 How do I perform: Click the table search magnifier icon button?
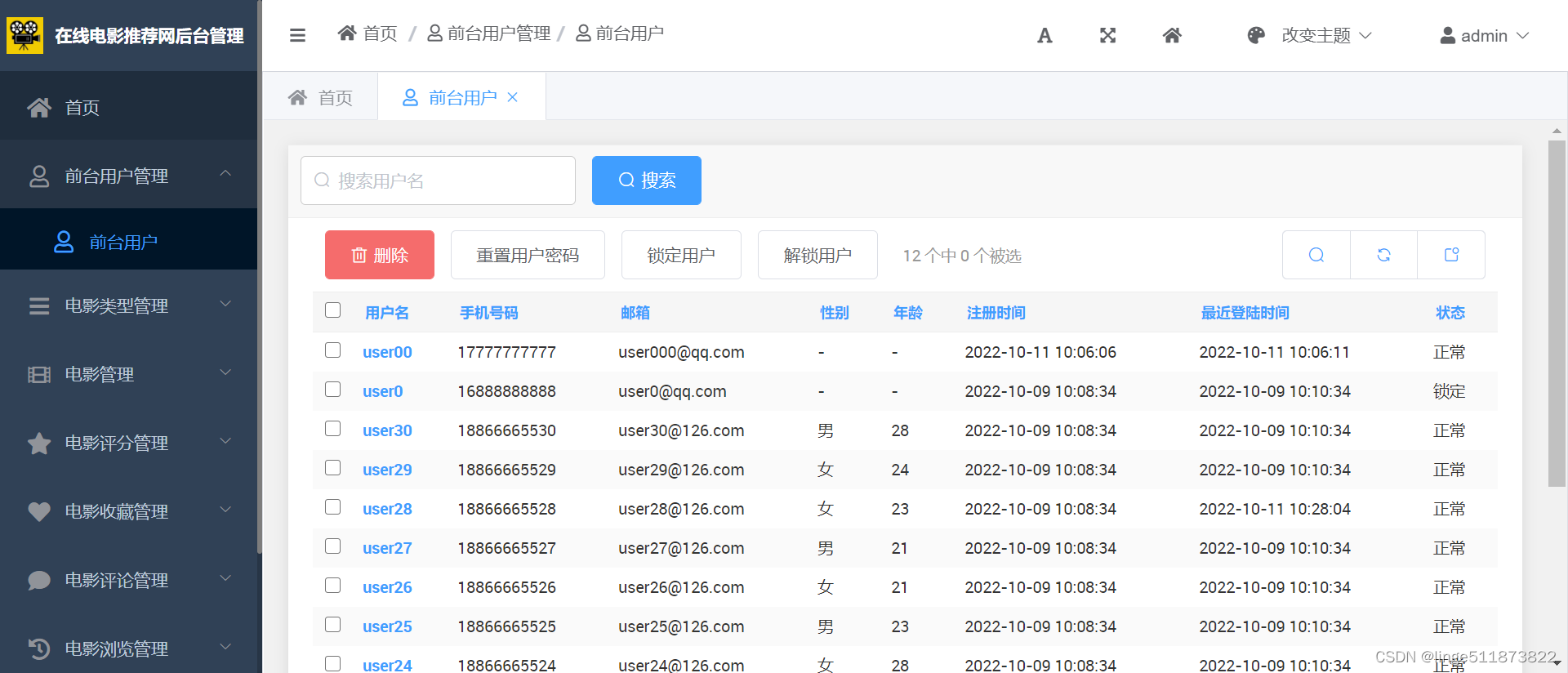click(x=1316, y=255)
